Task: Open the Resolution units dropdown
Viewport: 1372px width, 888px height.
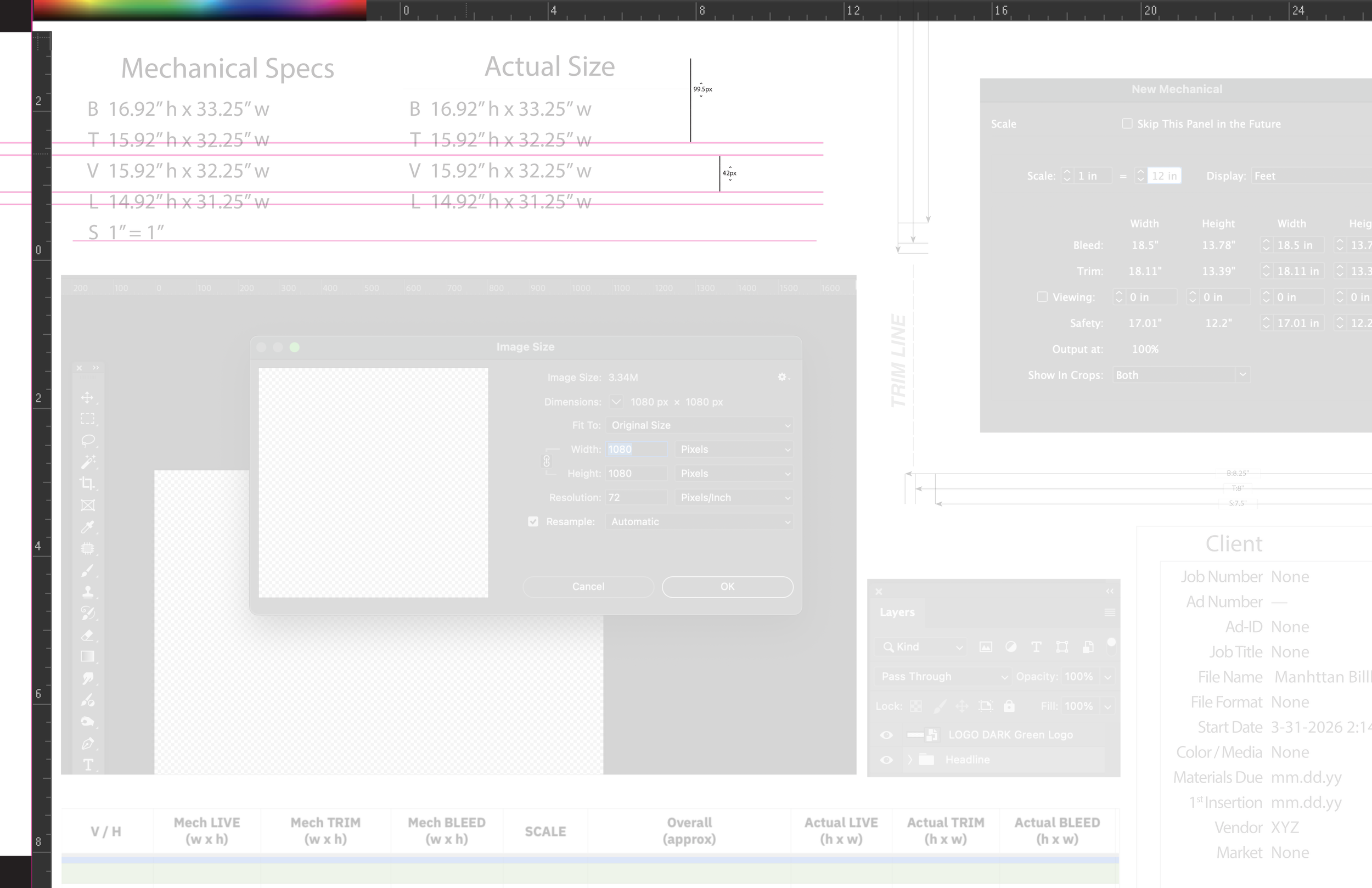Action: (x=734, y=498)
